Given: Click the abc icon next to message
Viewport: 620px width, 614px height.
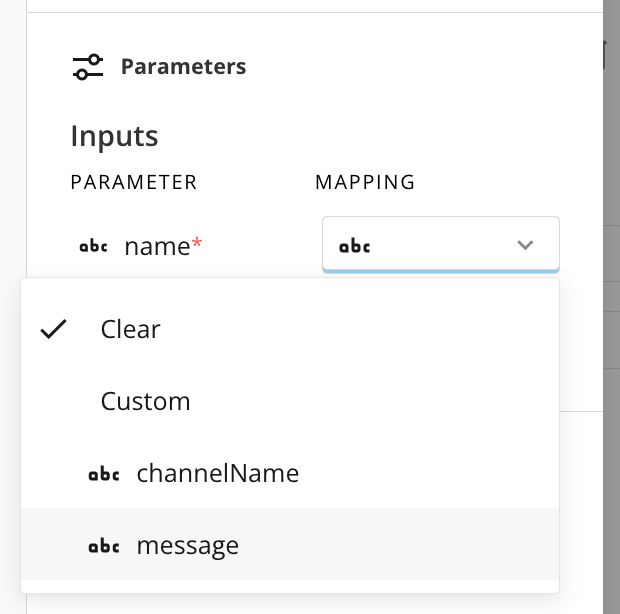Looking at the screenshot, I should point(104,546).
